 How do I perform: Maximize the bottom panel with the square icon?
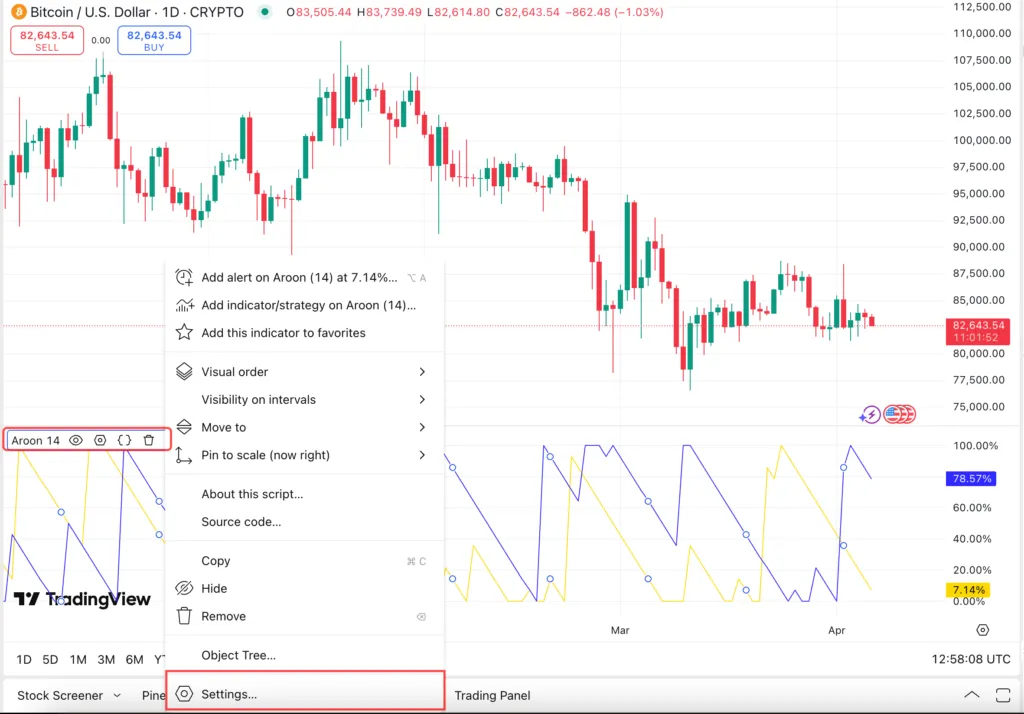pyautogui.click(x=1003, y=695)
